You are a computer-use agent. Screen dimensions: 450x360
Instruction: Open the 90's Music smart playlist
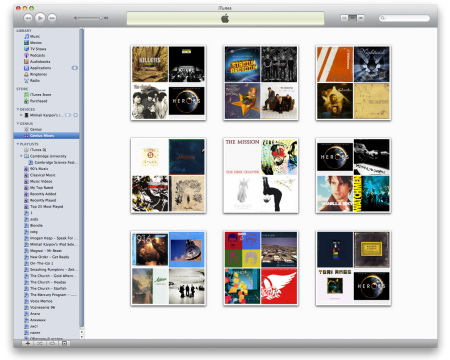point(47,169)
